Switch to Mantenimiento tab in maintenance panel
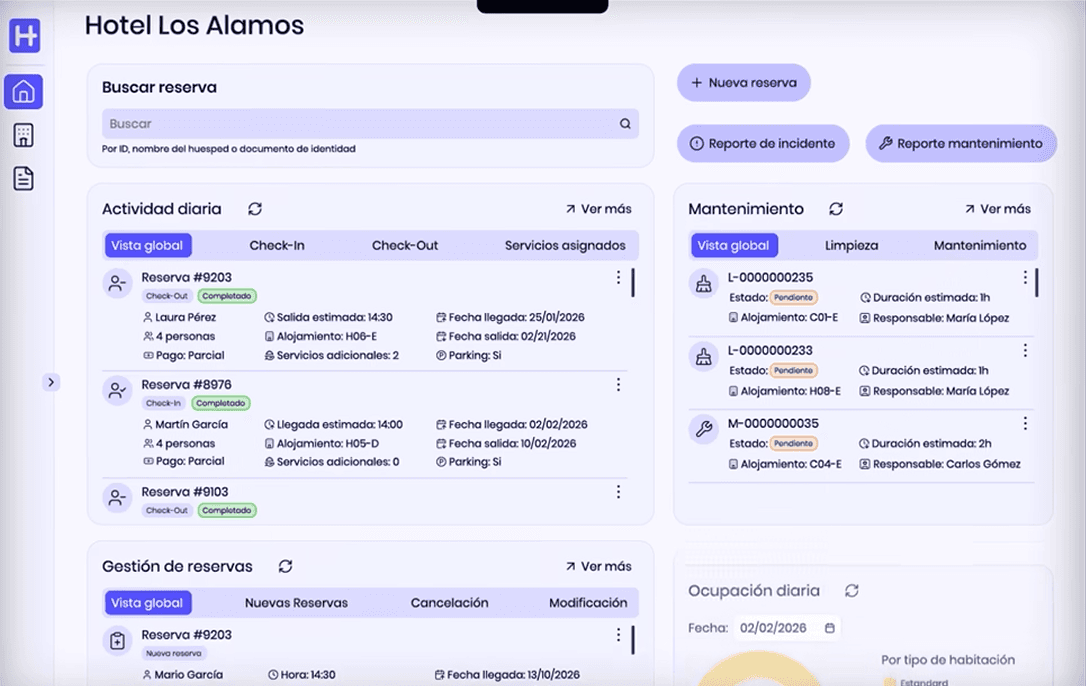Viewport: 1086px width, 686px height. (x=980, y=245)
